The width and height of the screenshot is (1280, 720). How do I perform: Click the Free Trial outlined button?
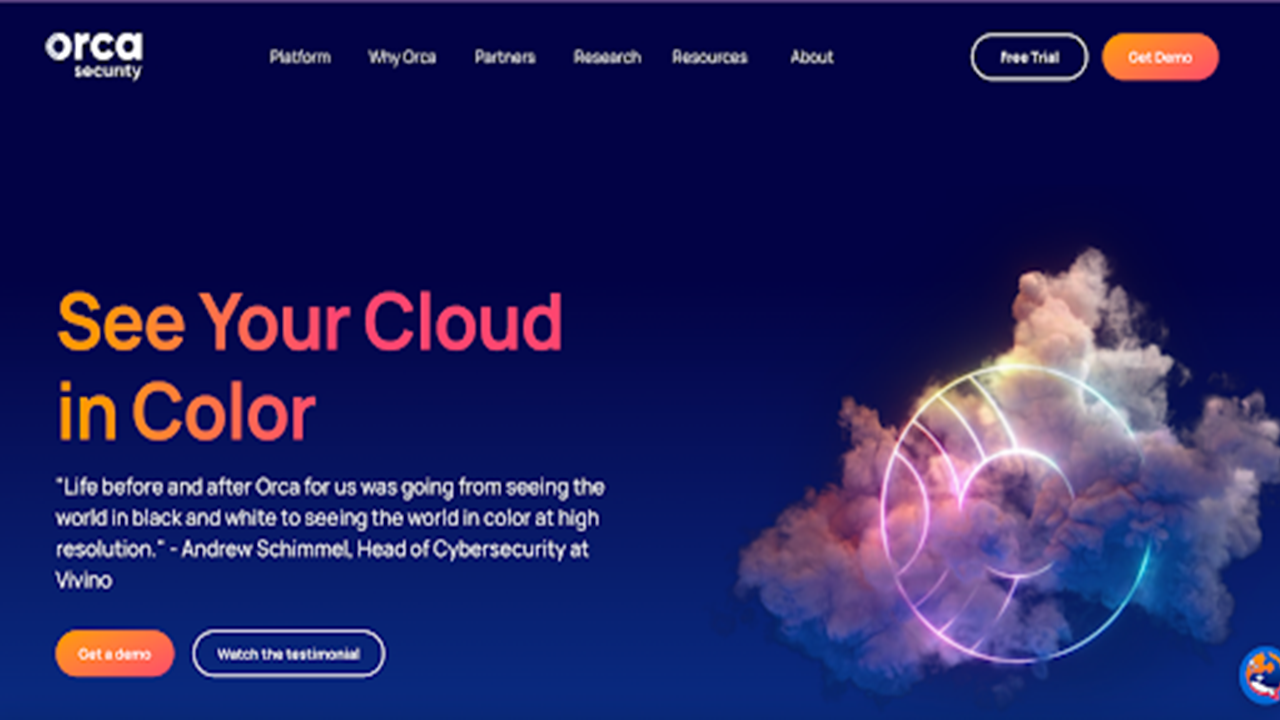click(1029, 57)
